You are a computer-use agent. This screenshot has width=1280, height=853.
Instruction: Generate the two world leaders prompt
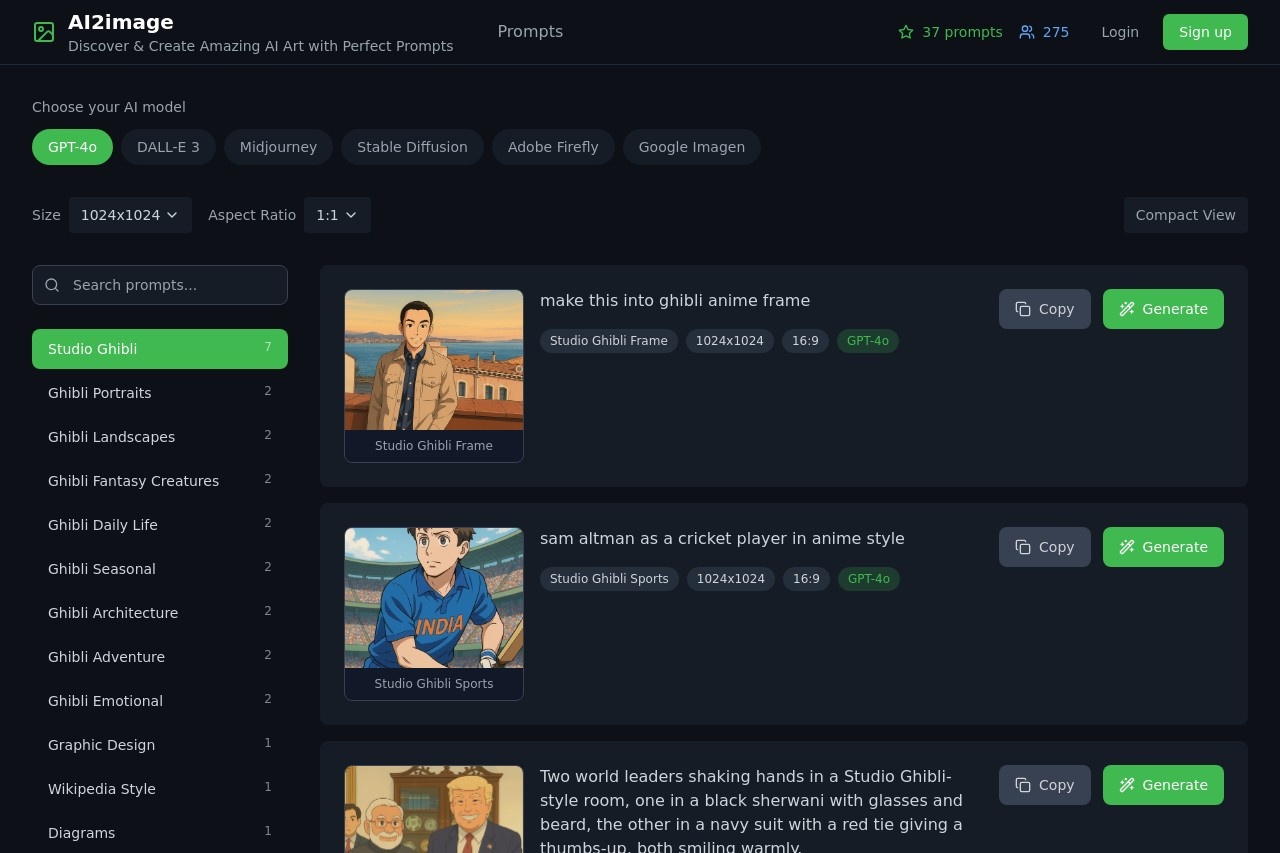pos(1163,785)
